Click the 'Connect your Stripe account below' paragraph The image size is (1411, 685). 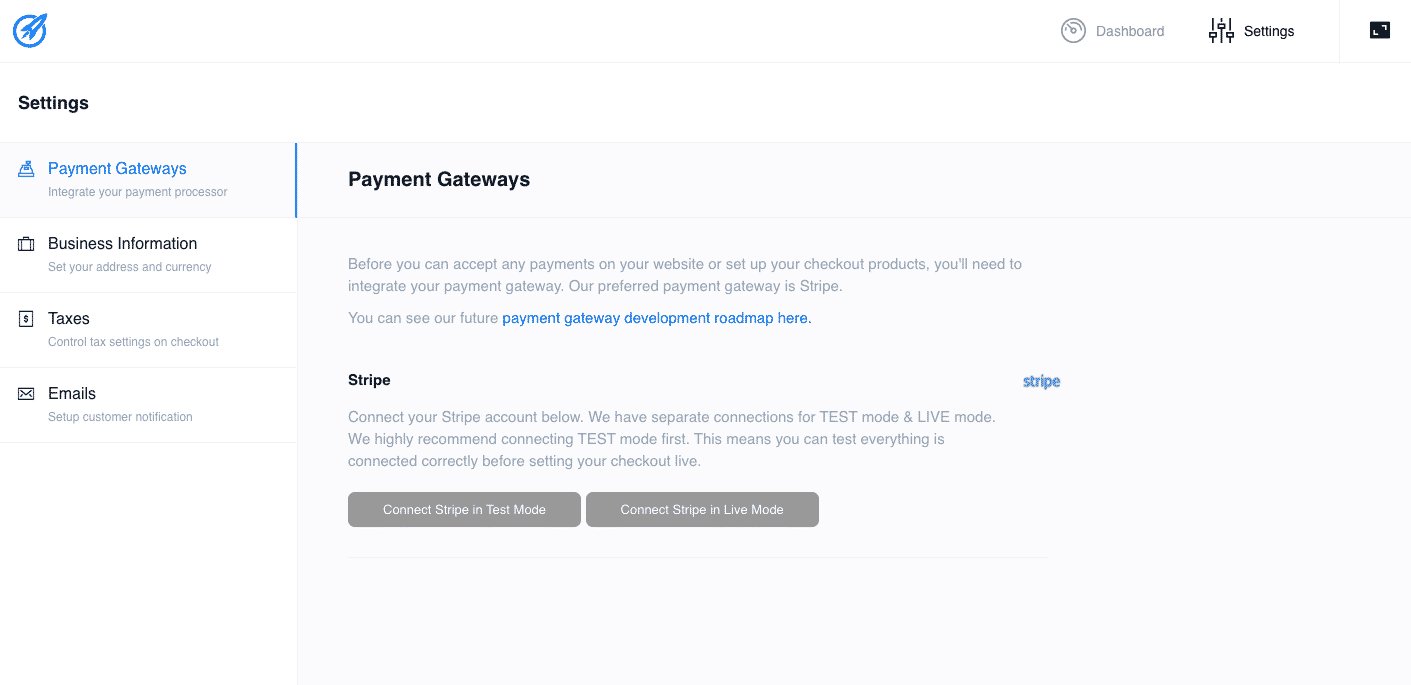point(672,438)
